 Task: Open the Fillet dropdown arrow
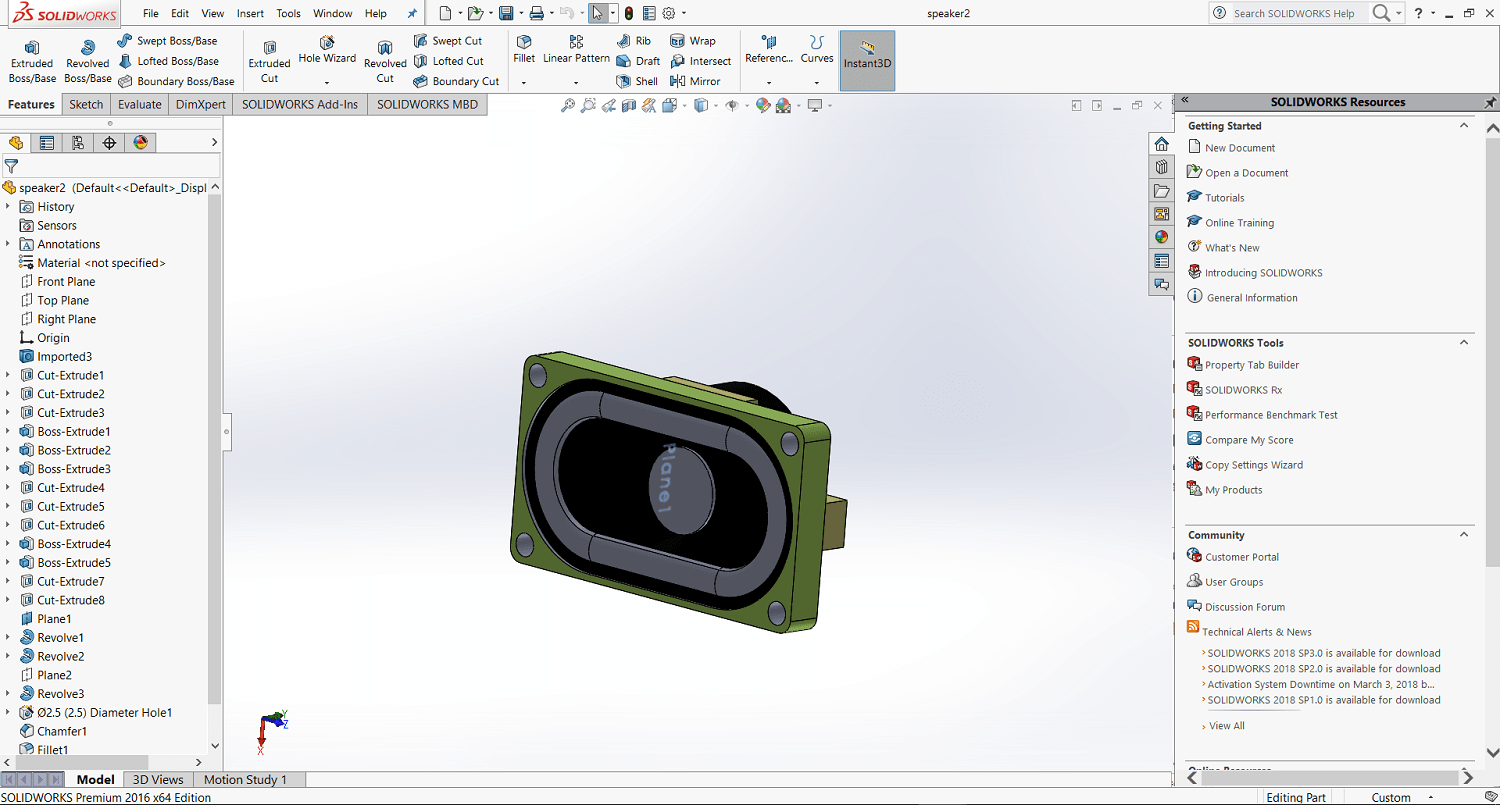click(x=524, y=82)
